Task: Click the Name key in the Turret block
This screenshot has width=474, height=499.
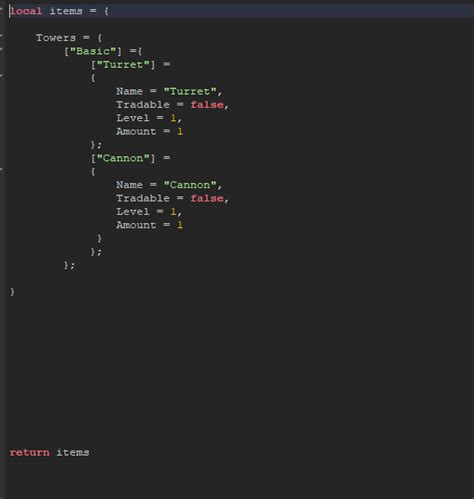Action: click(x=129, y=91)
